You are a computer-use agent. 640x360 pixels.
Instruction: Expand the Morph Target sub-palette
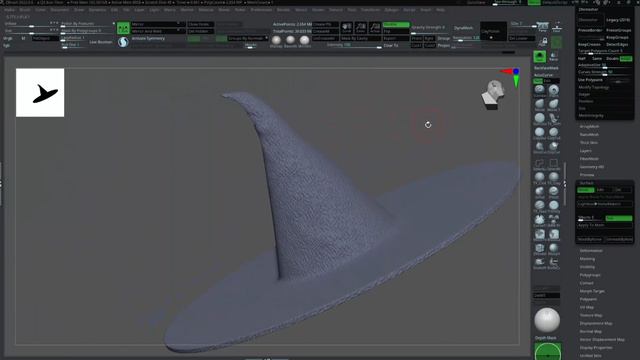[x=592, y=291]
